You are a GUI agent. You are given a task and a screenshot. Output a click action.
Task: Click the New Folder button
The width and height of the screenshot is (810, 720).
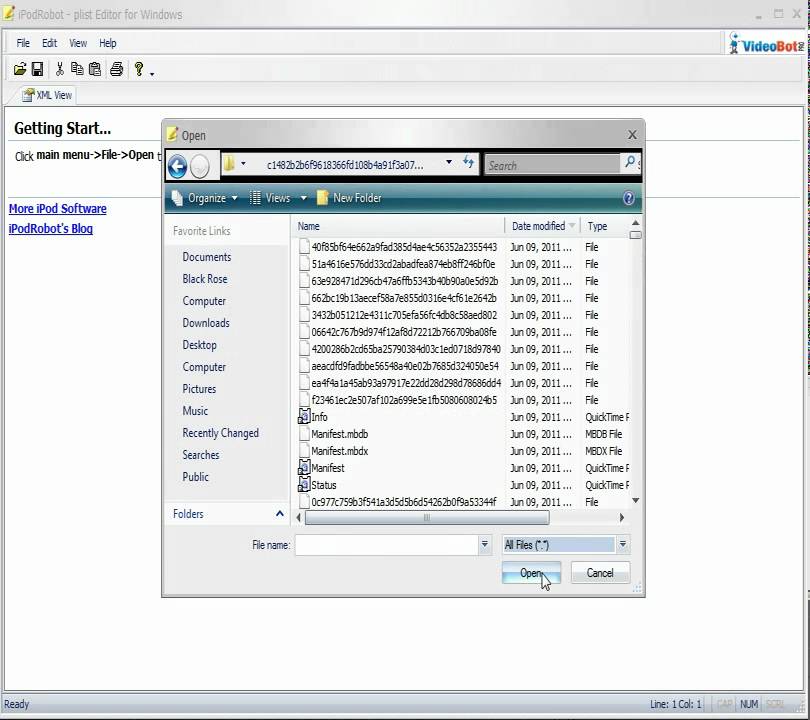pos(349,198)
